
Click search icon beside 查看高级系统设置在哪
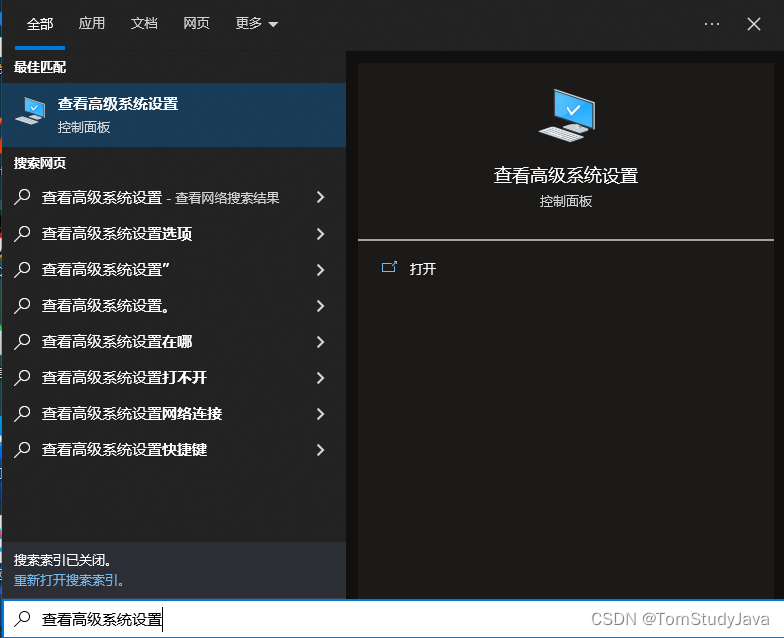point(22,342)
